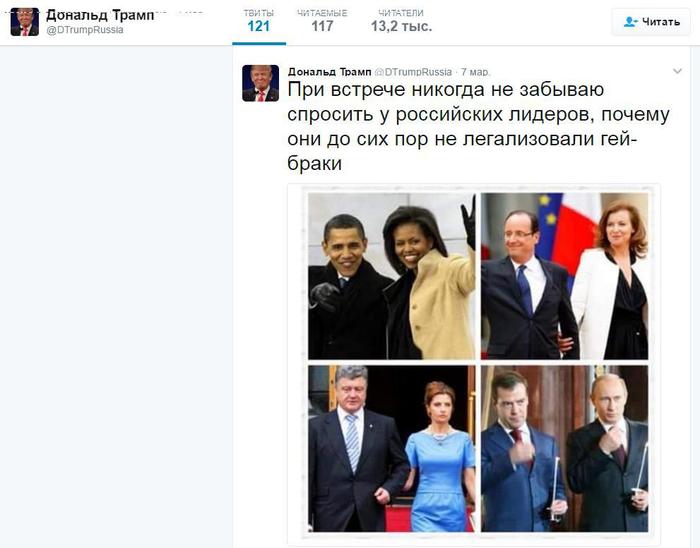This screenshot has width=700, height=548.
Task: Open the Читаемые 117 tab
Action: click(x=322, y=21)
